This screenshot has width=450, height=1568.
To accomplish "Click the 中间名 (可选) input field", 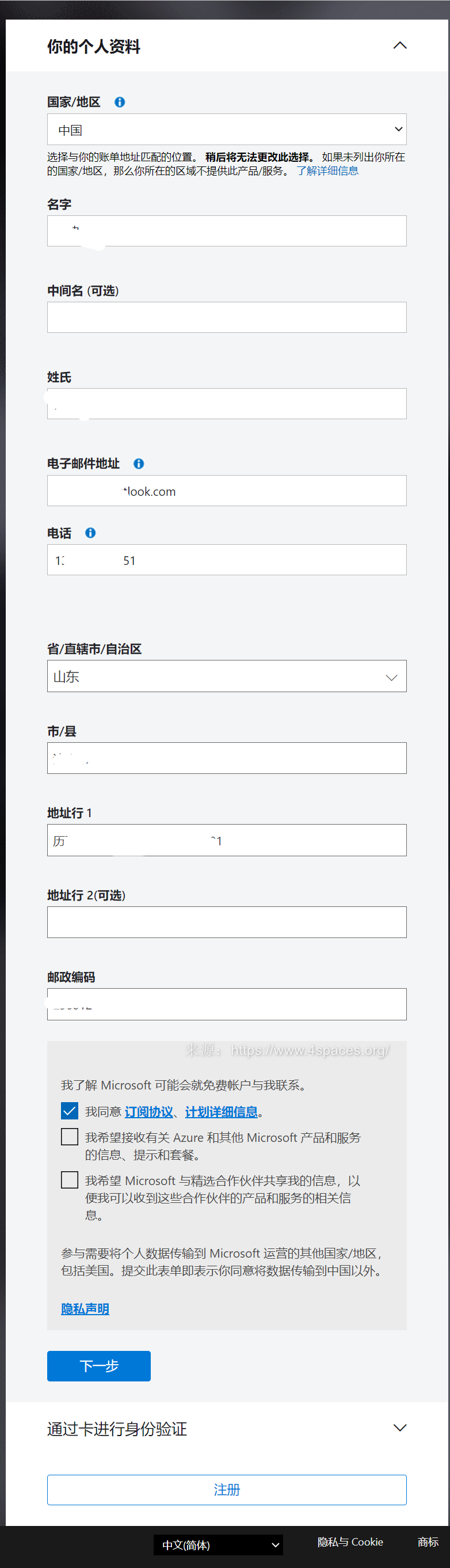I will [226, 317].
